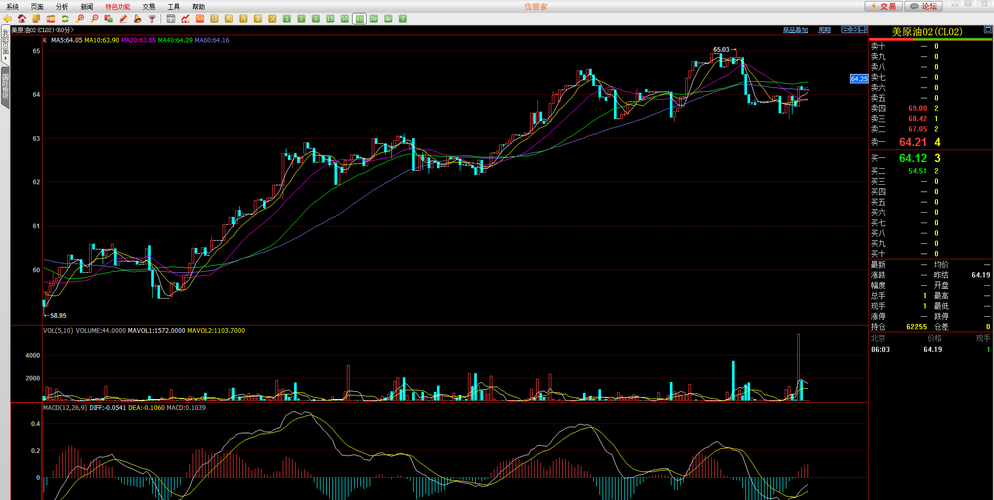Click the first magnifier zoom icon

coord(79,19)
